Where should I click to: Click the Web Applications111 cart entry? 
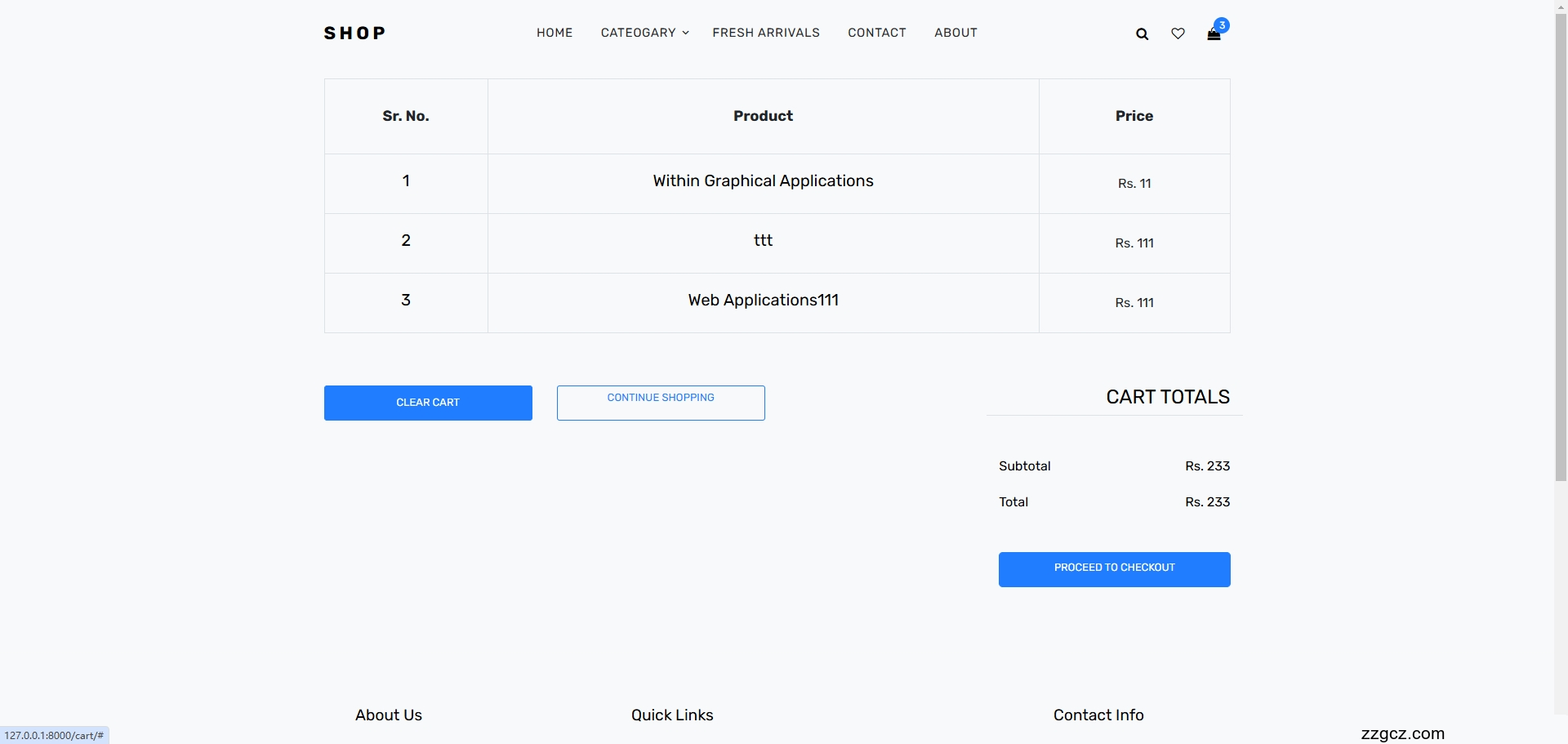pyautogui.click(x=763, y=301)
